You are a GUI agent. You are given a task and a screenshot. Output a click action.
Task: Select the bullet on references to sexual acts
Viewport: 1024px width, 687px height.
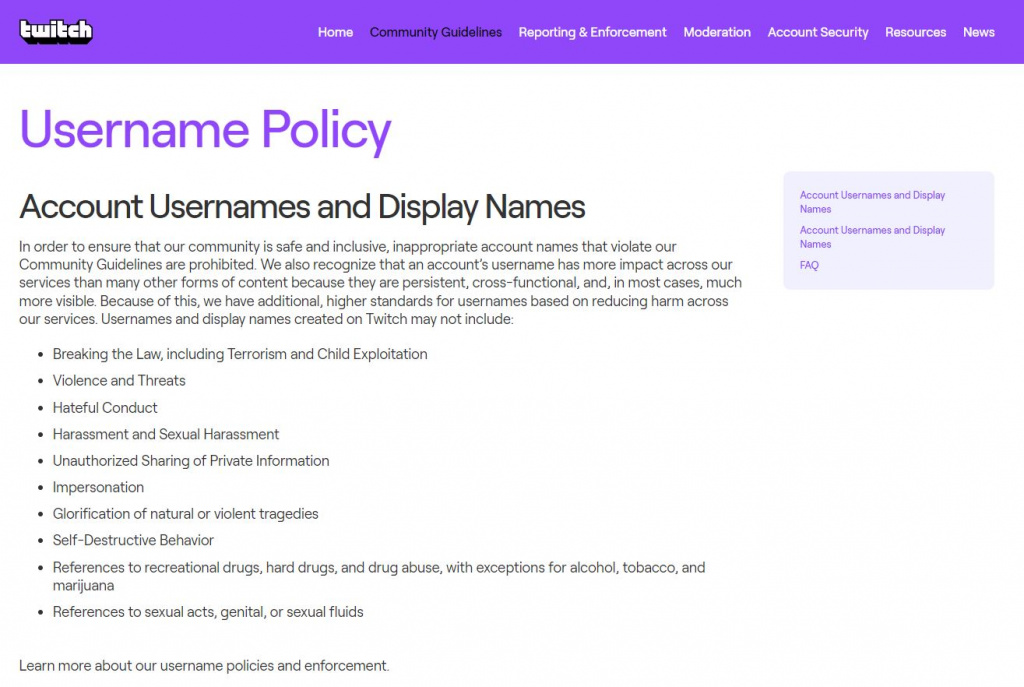click(x=208, y=612)
